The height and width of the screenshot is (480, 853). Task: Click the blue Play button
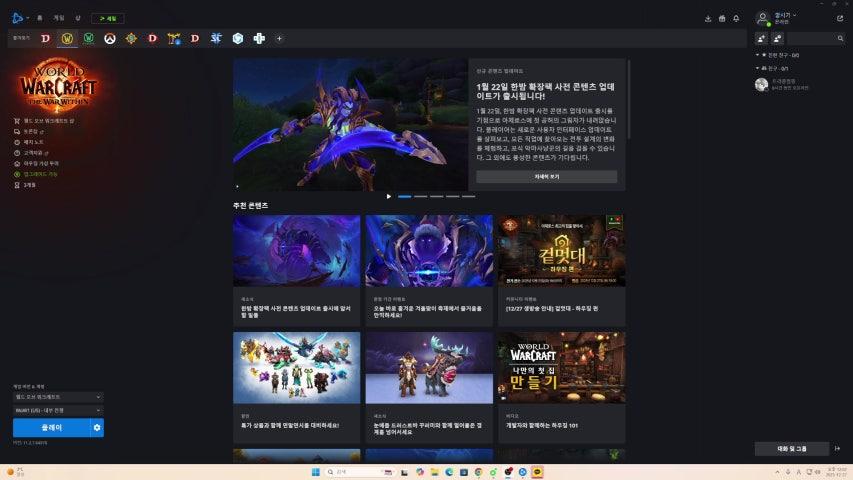[x=52, y=428]
